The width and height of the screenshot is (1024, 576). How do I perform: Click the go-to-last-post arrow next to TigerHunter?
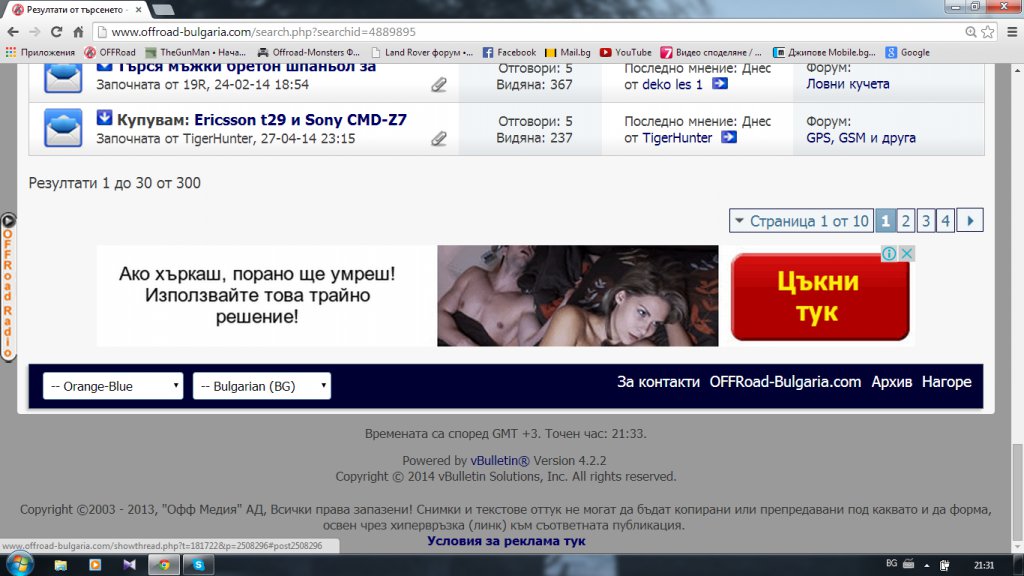[x=728, y=138]
